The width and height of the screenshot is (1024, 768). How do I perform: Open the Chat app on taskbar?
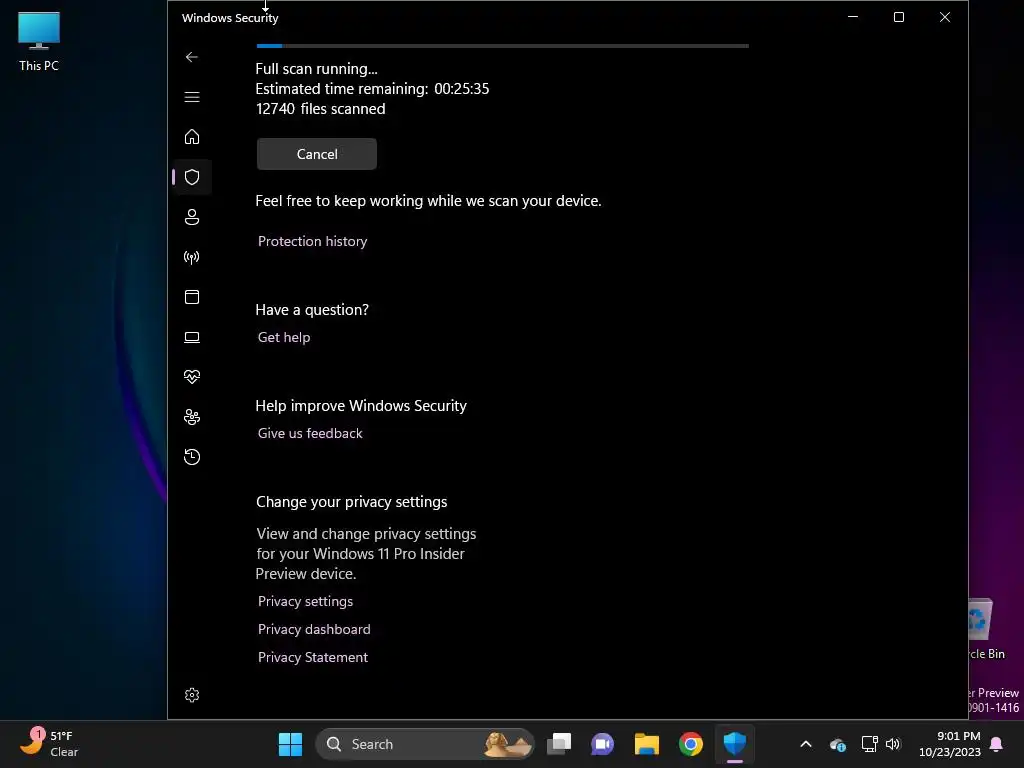(x=602, y=744)
